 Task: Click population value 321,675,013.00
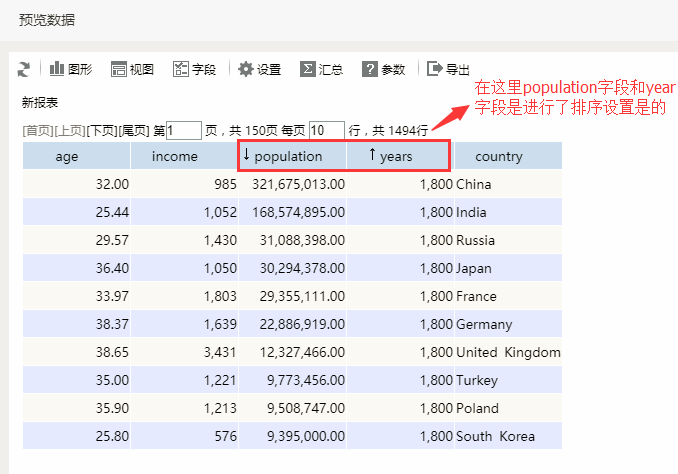(298, 184)
